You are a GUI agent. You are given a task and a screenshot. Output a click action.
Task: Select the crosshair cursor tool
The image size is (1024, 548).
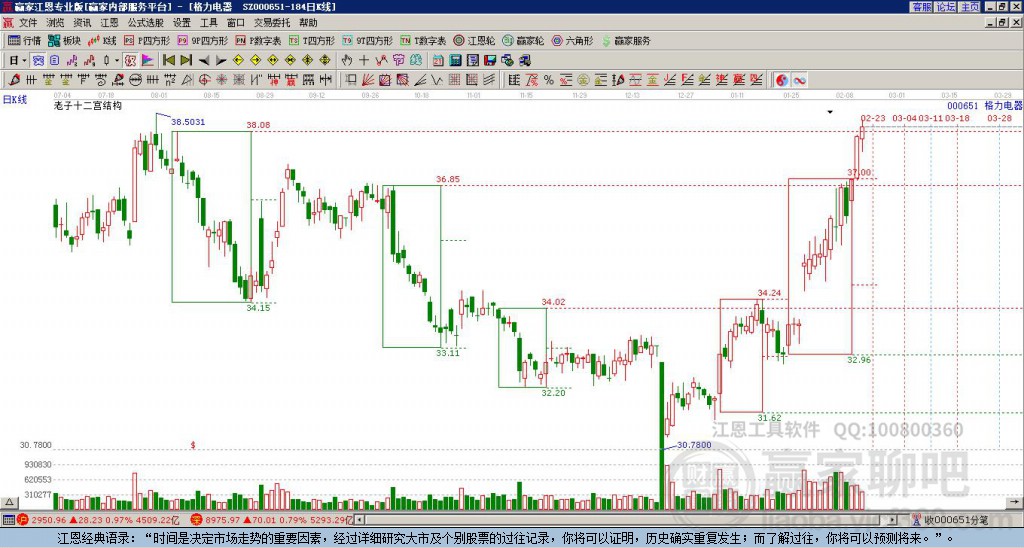tap(364, 61)
